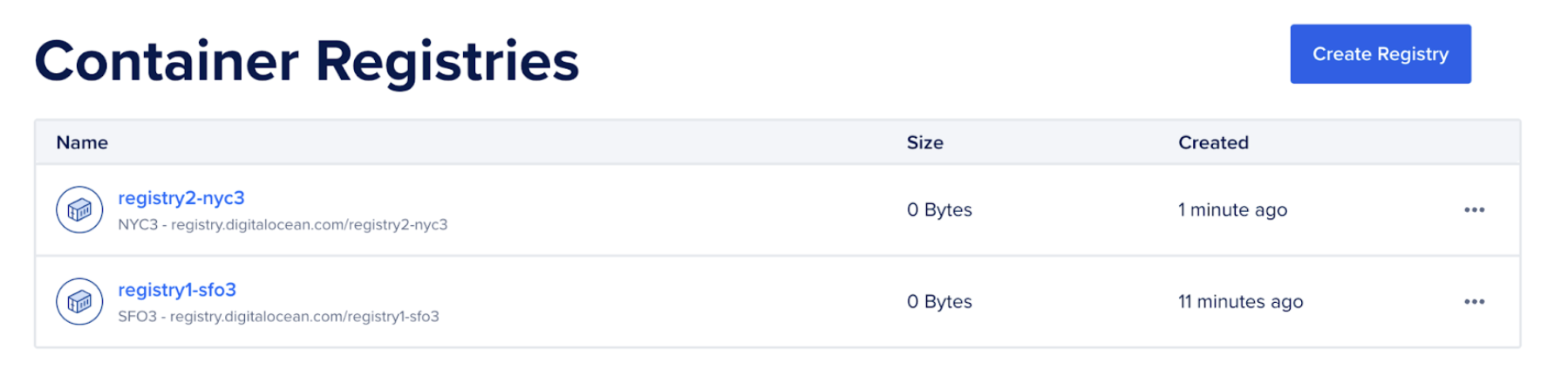Open the registry1-sfo3 registry link
Image resolution: width=1568 pixels, height=391 pixels.
[x=177, y=290]
